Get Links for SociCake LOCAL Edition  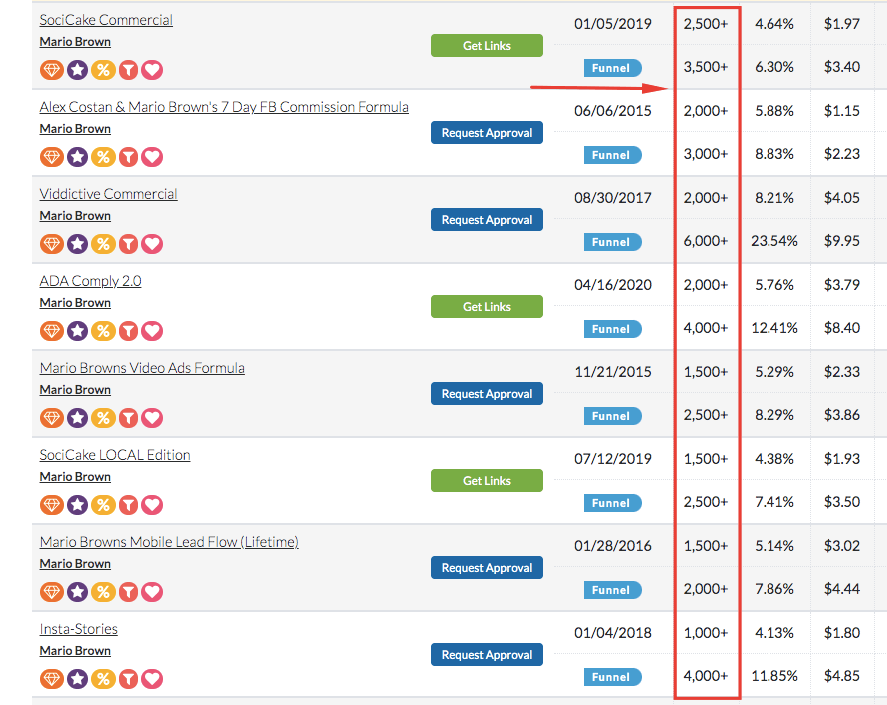(486, 481)
